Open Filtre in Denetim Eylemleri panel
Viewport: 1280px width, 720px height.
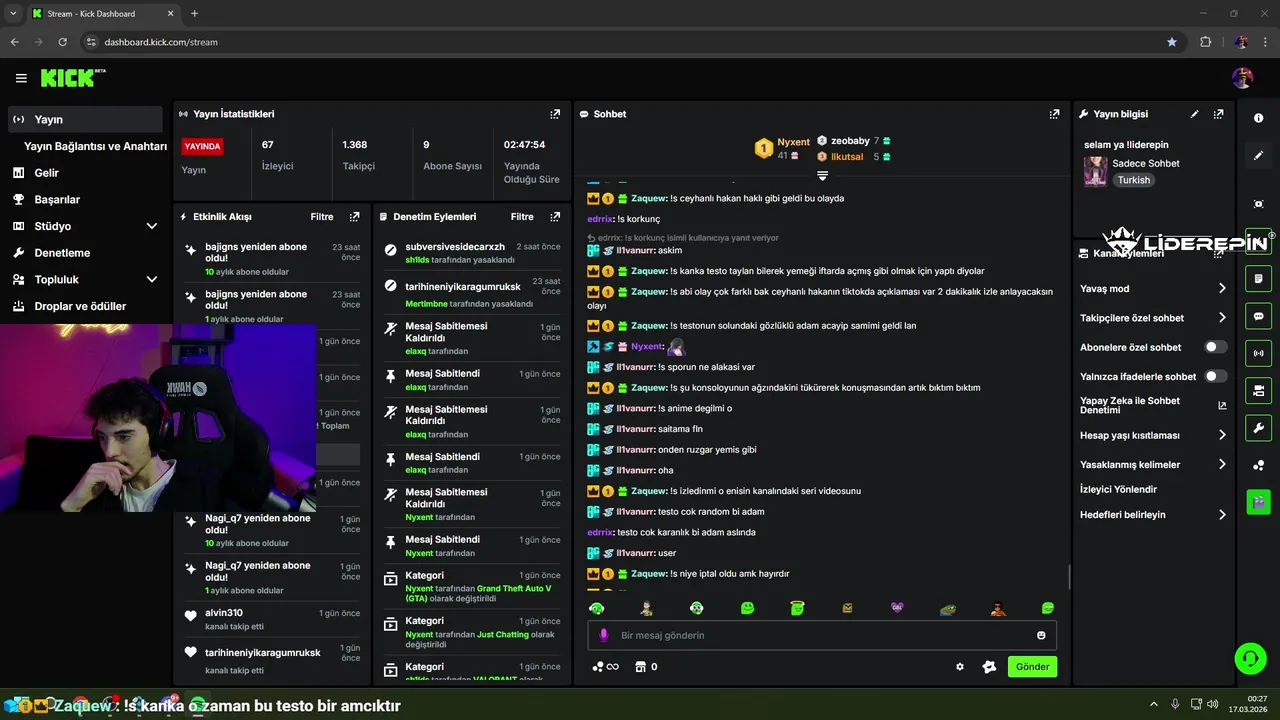tap(522, 216)
